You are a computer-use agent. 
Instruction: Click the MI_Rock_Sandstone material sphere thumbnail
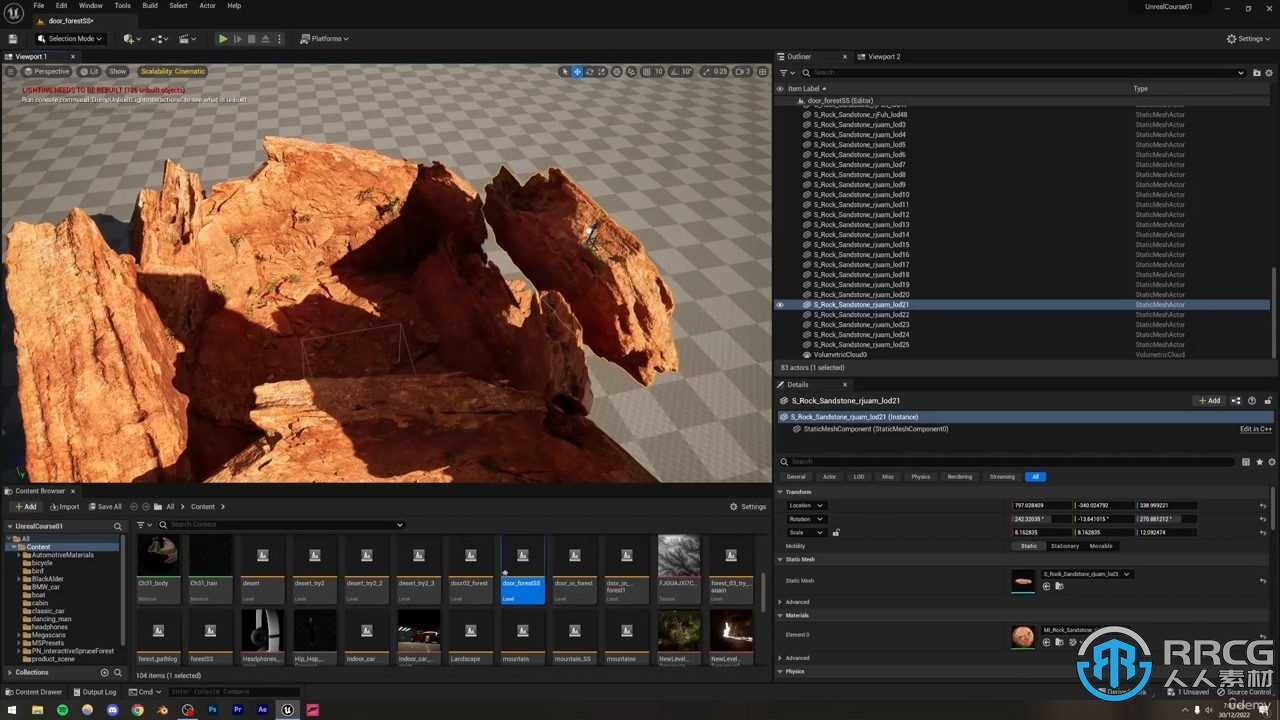tap(1023, 636)
